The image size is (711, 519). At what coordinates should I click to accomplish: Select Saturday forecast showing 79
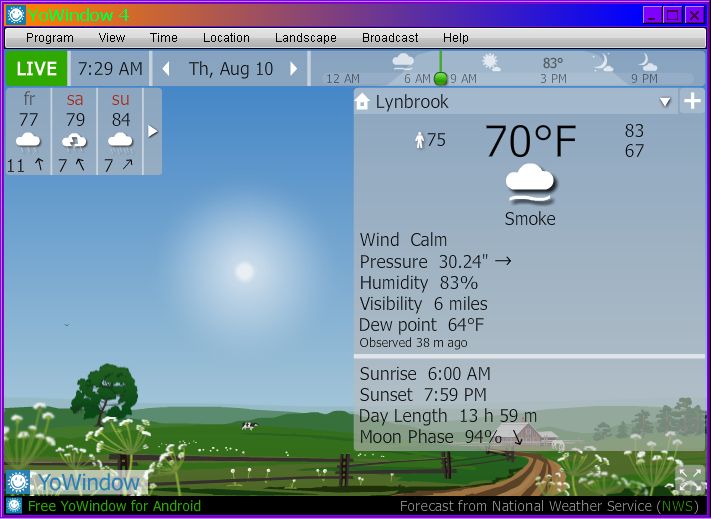[75, 131]
